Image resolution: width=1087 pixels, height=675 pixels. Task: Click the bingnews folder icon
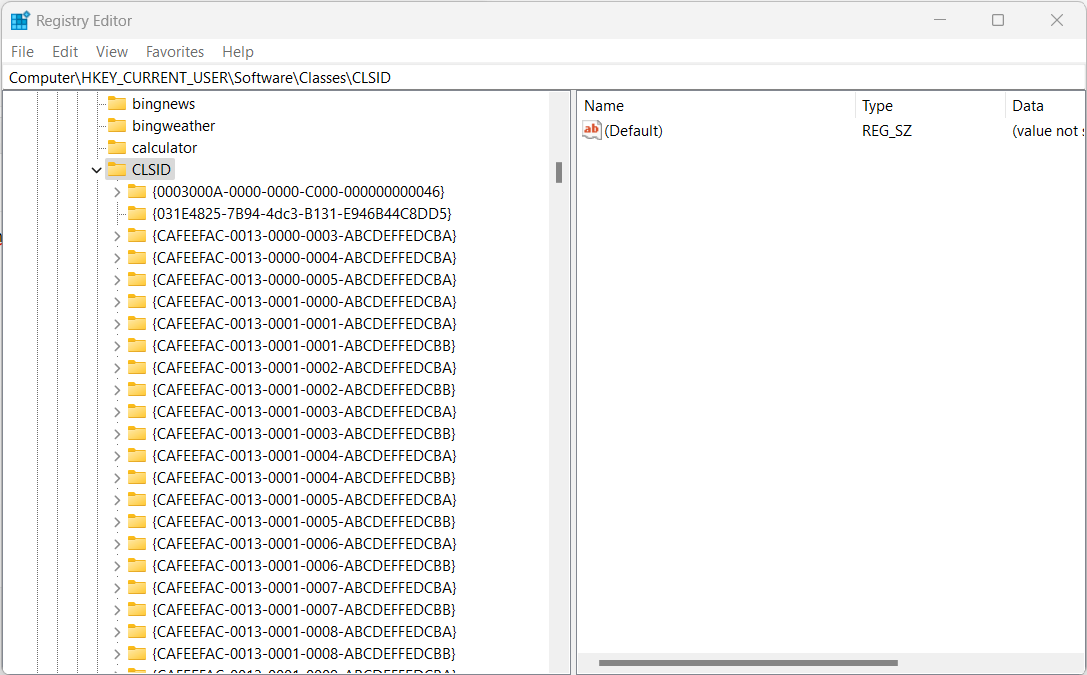117,104
